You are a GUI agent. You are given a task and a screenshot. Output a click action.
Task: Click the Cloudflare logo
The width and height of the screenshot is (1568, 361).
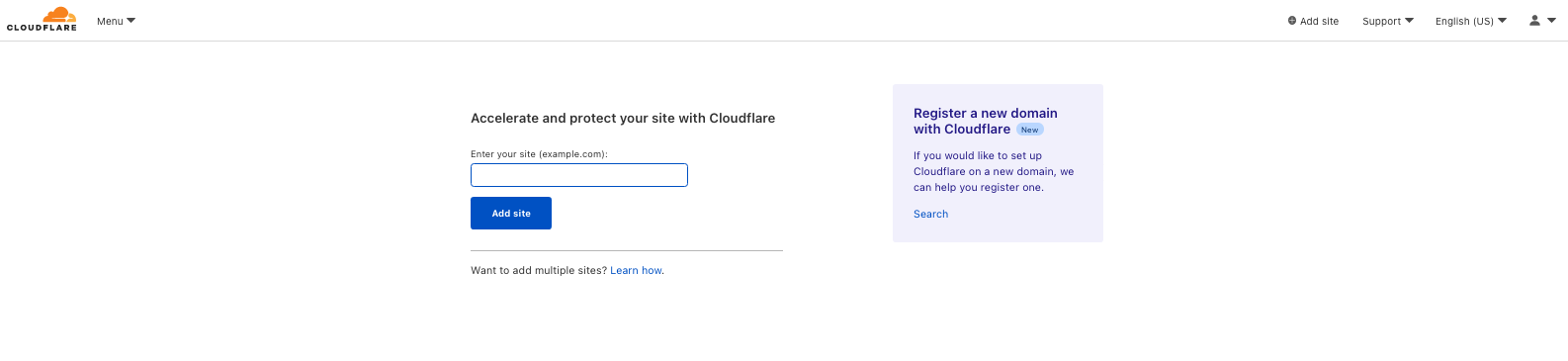tap(42, 19)
